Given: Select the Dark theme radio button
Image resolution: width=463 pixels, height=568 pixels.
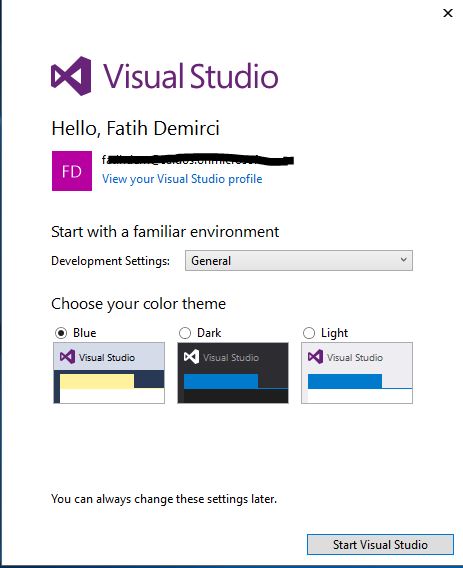Looking at the screenshot, I should 185,333.
